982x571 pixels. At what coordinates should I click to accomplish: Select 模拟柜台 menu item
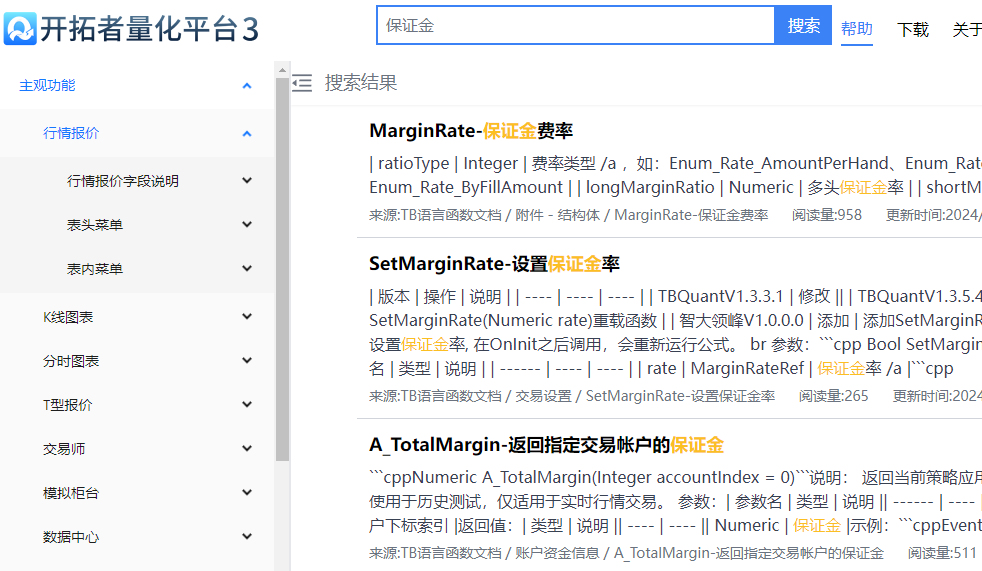pyautogui.click(x=71, y=493)
